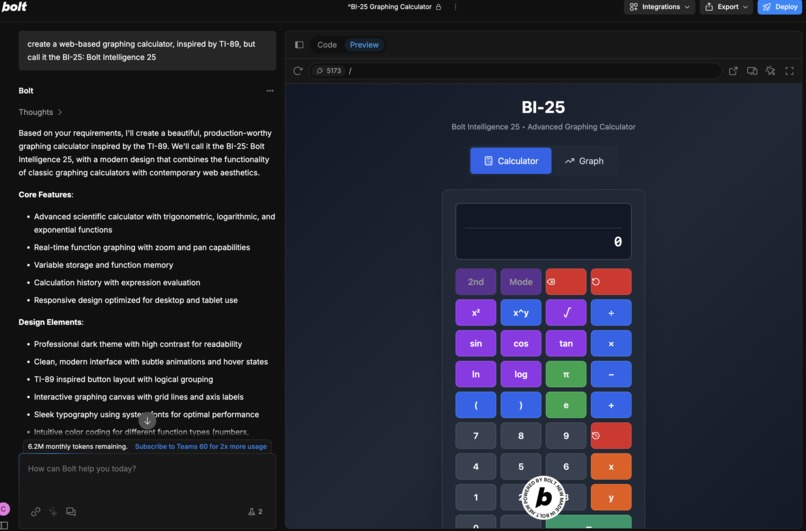Click the log key
This screenshot has width=806, height=531.
(x=521, y=374)
